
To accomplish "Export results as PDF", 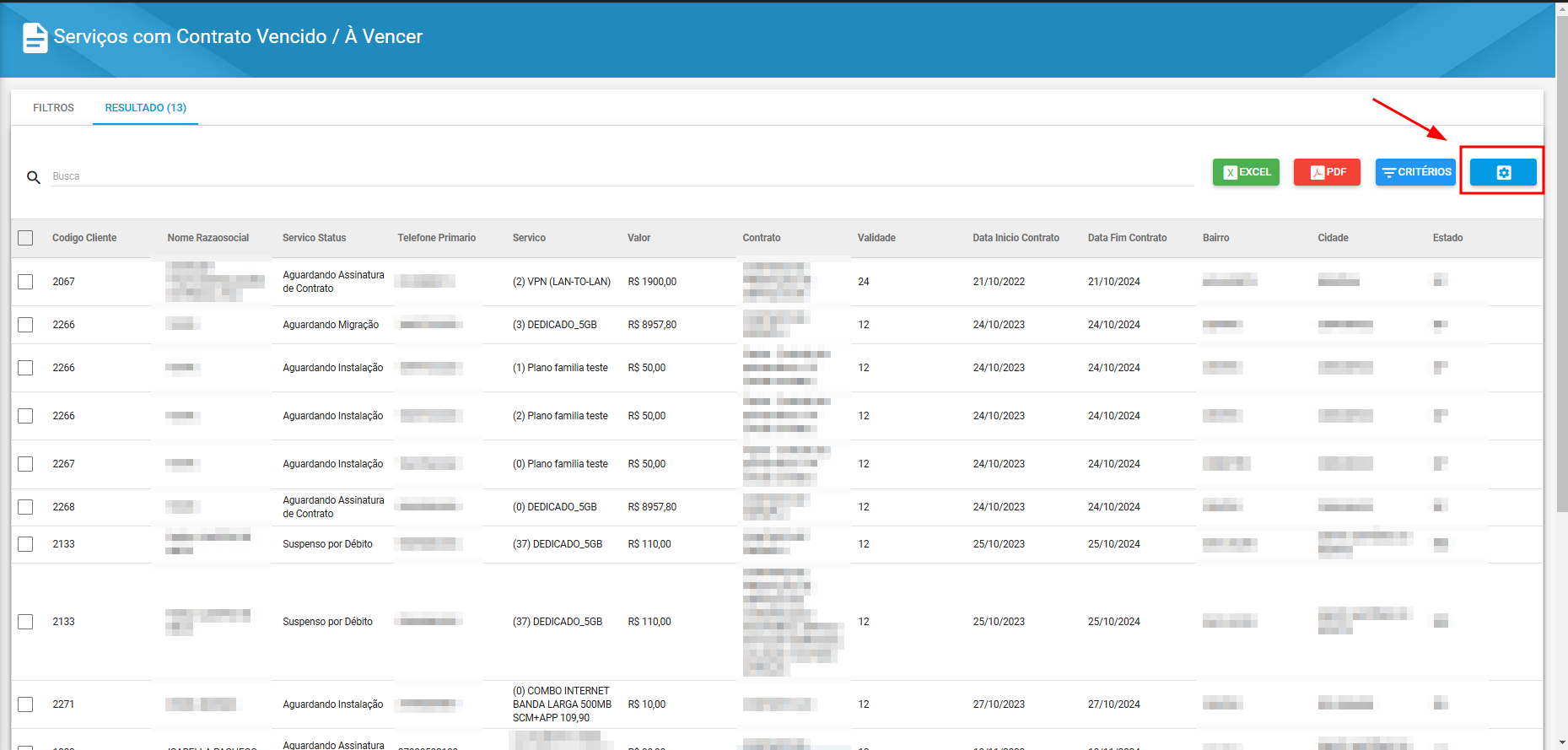I will point(1327,172).
